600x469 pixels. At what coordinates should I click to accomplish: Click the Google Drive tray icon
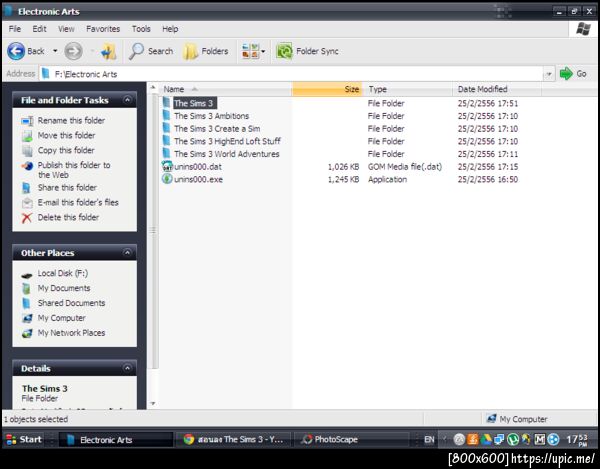coord(486,440)
